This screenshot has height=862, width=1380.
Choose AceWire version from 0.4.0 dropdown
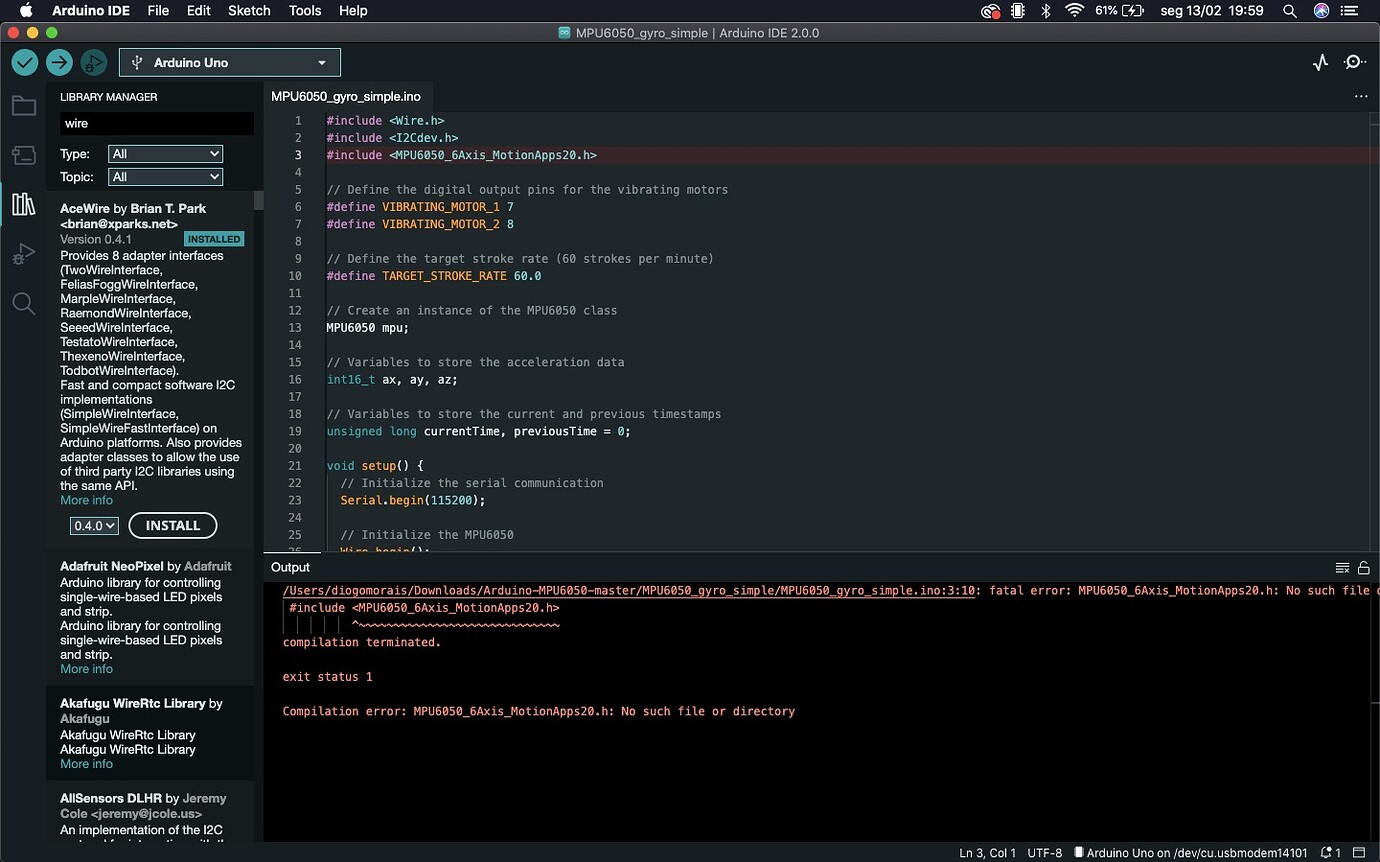(x=94, y=526)
